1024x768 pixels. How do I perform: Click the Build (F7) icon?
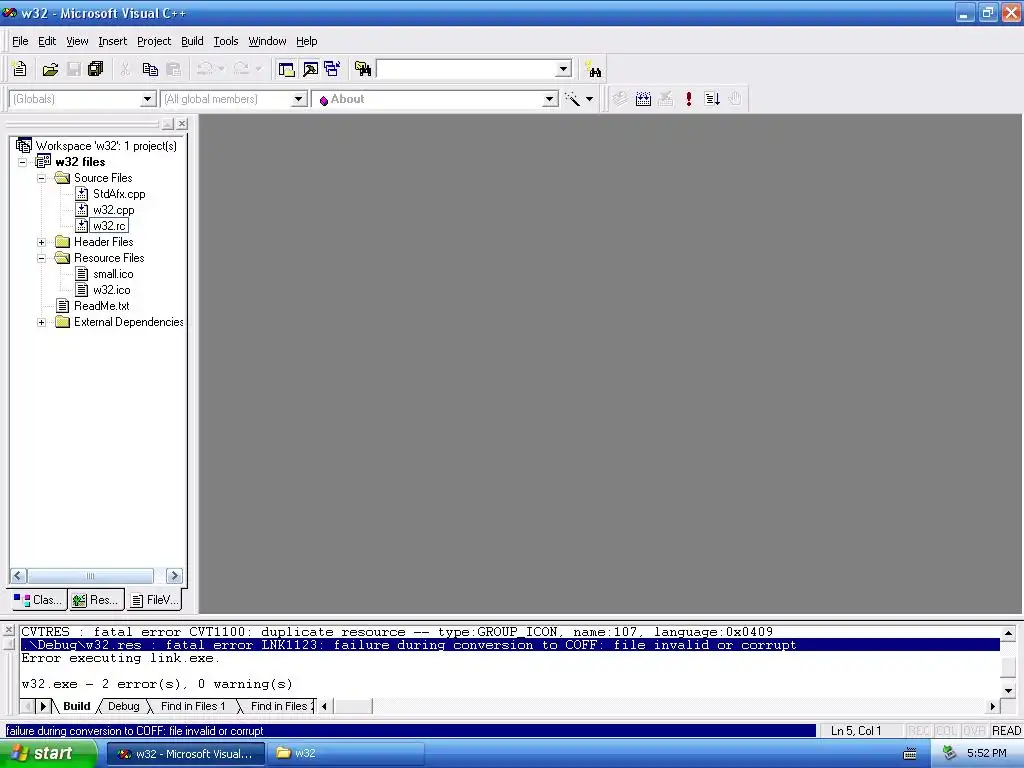(643, 99)
